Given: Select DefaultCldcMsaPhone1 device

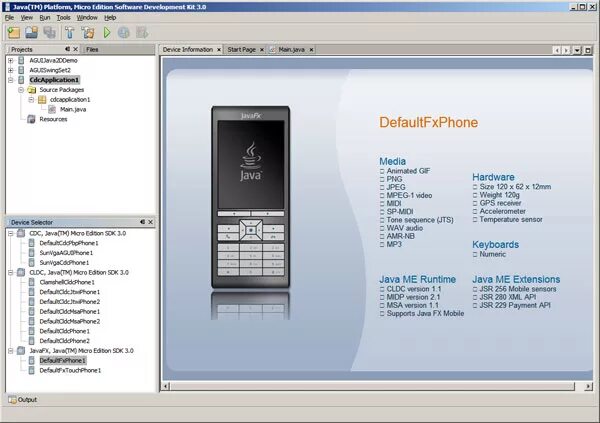Looking at the screenshot, I should tap(70, 312).
